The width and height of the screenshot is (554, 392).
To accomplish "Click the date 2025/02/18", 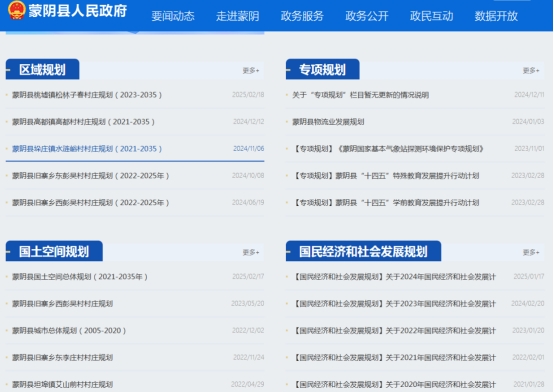I will 248,95.
